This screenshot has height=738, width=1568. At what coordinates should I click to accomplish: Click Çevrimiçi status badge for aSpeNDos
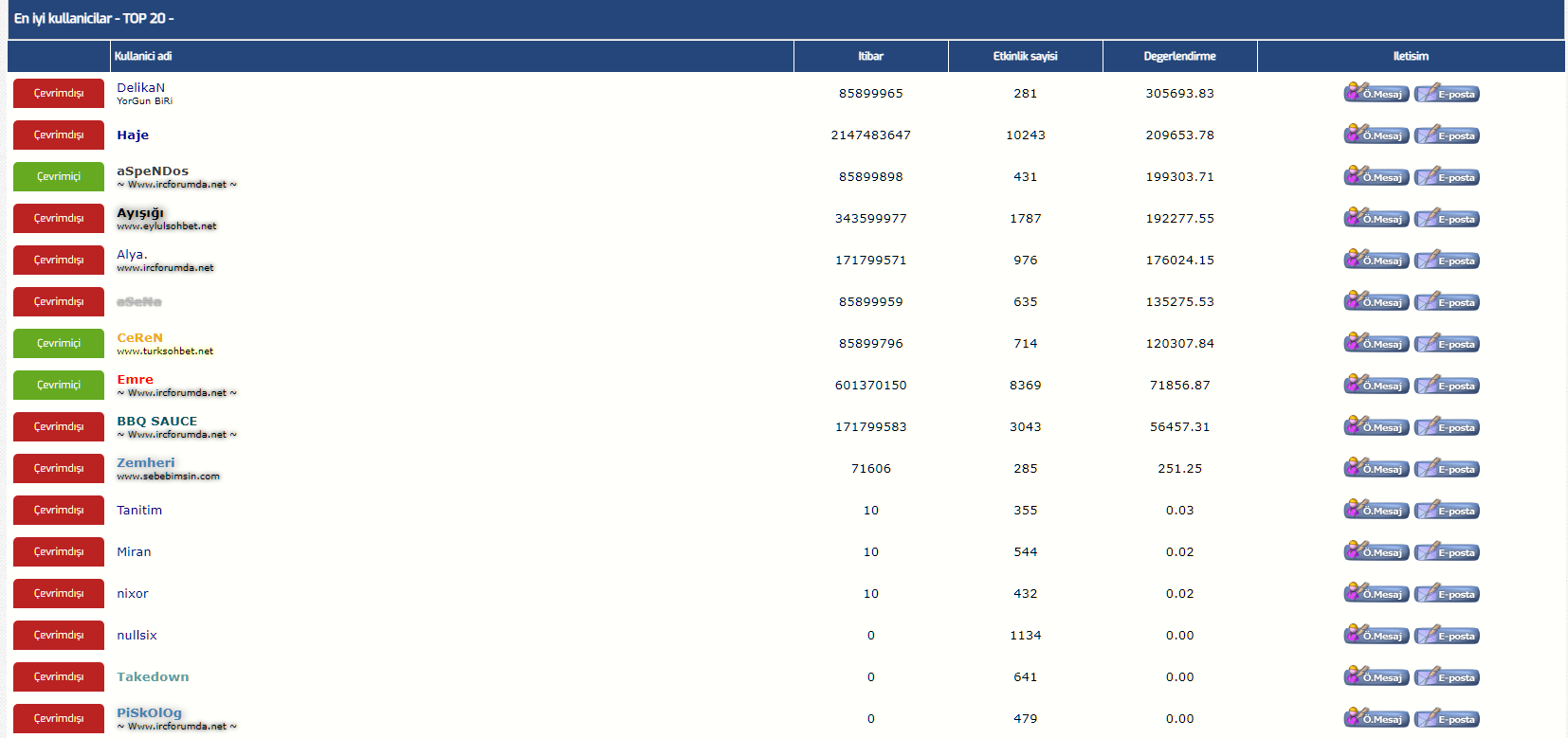[x=59, y=176]
